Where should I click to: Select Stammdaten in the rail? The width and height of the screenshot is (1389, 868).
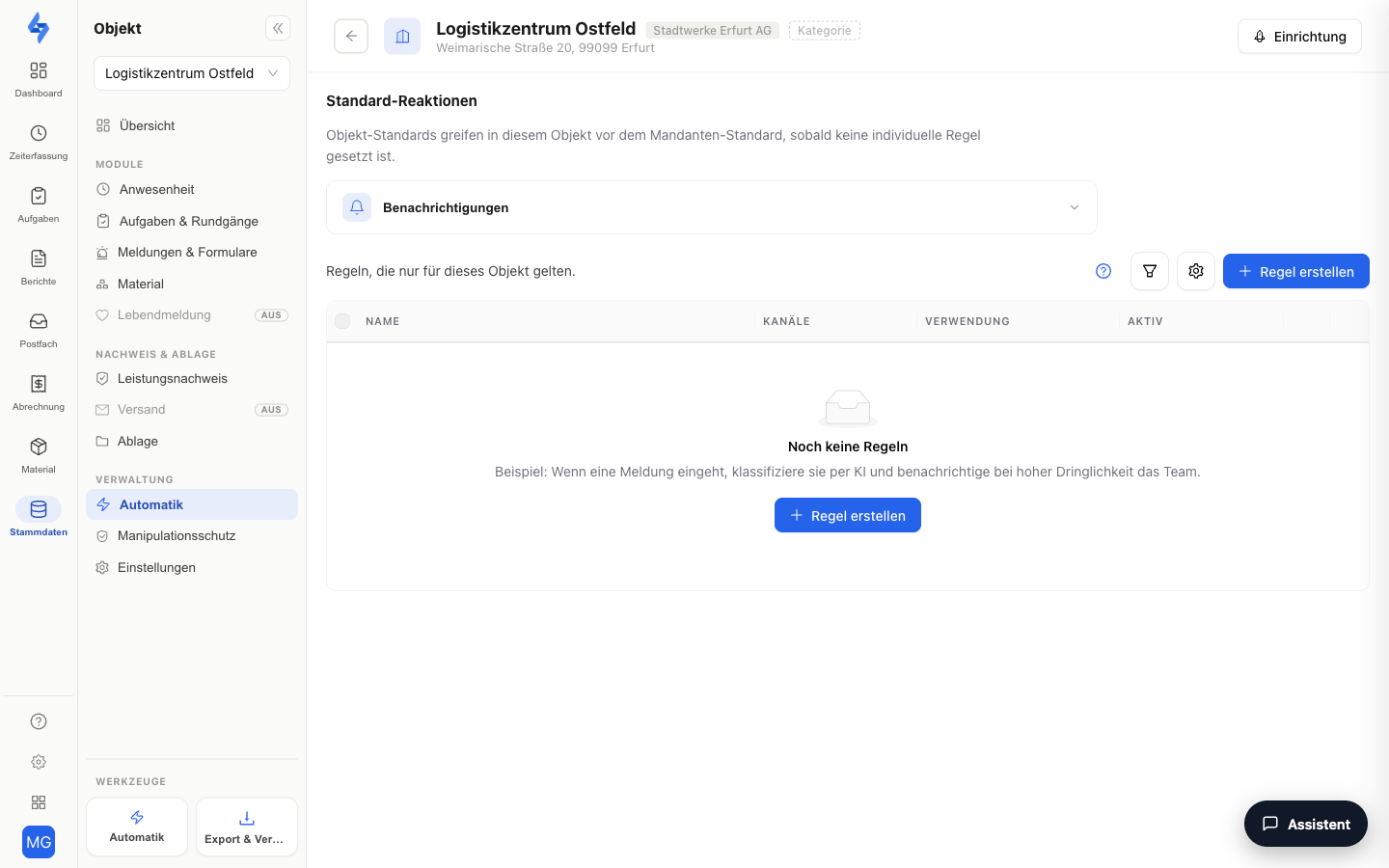pyautogui.click(x=39, y=518)
